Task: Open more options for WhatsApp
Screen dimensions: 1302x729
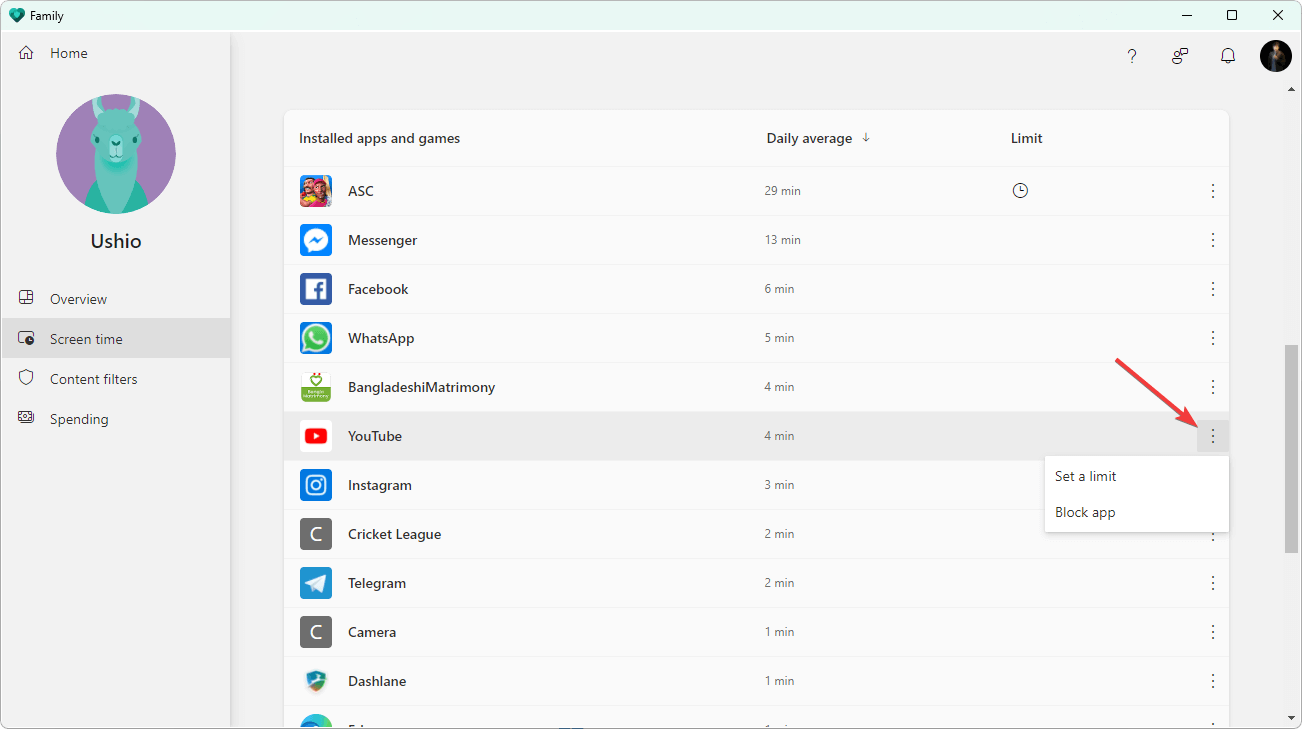Action: pos(1213,338)
